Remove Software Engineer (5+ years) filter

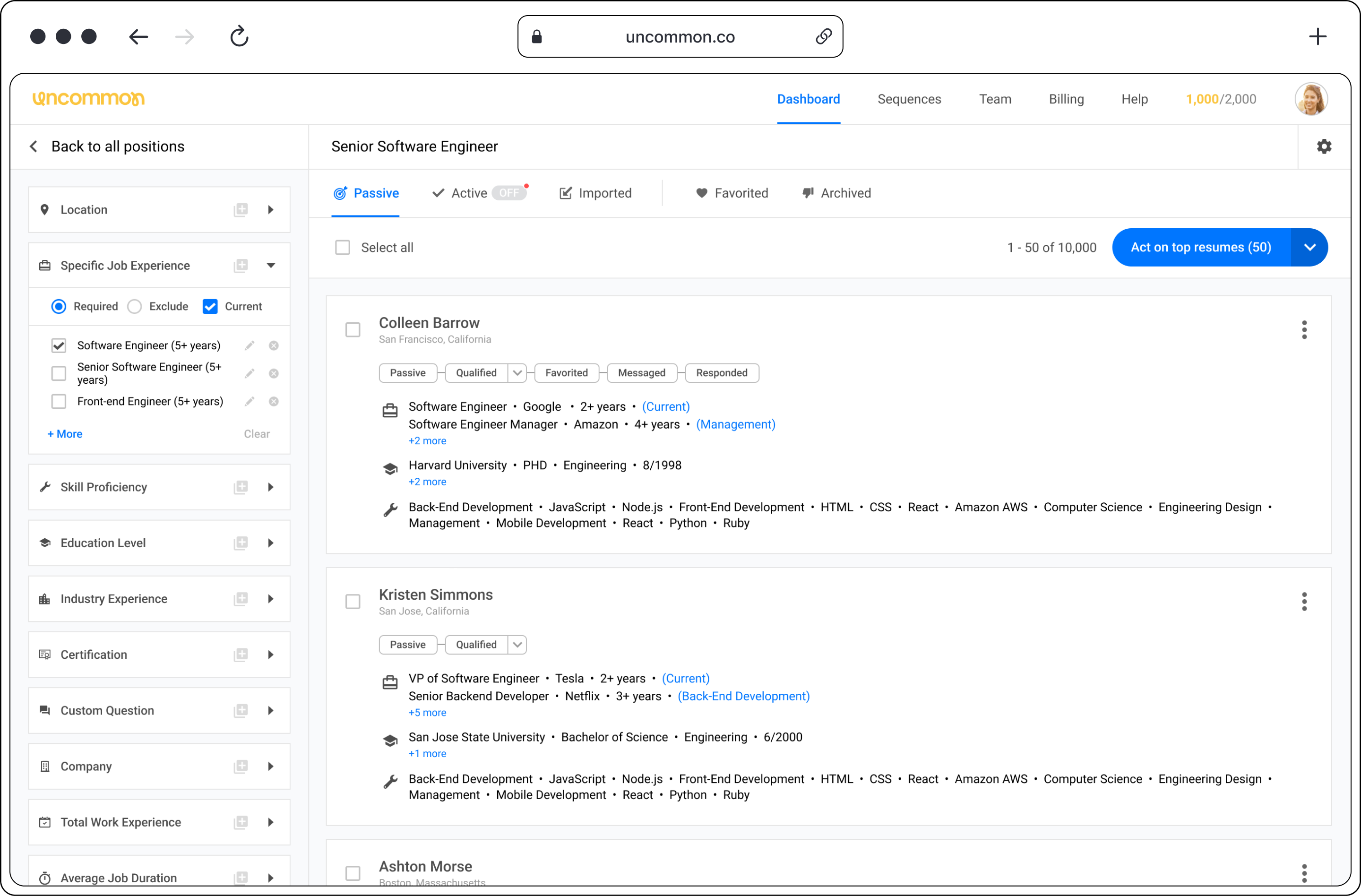(274, 345)
